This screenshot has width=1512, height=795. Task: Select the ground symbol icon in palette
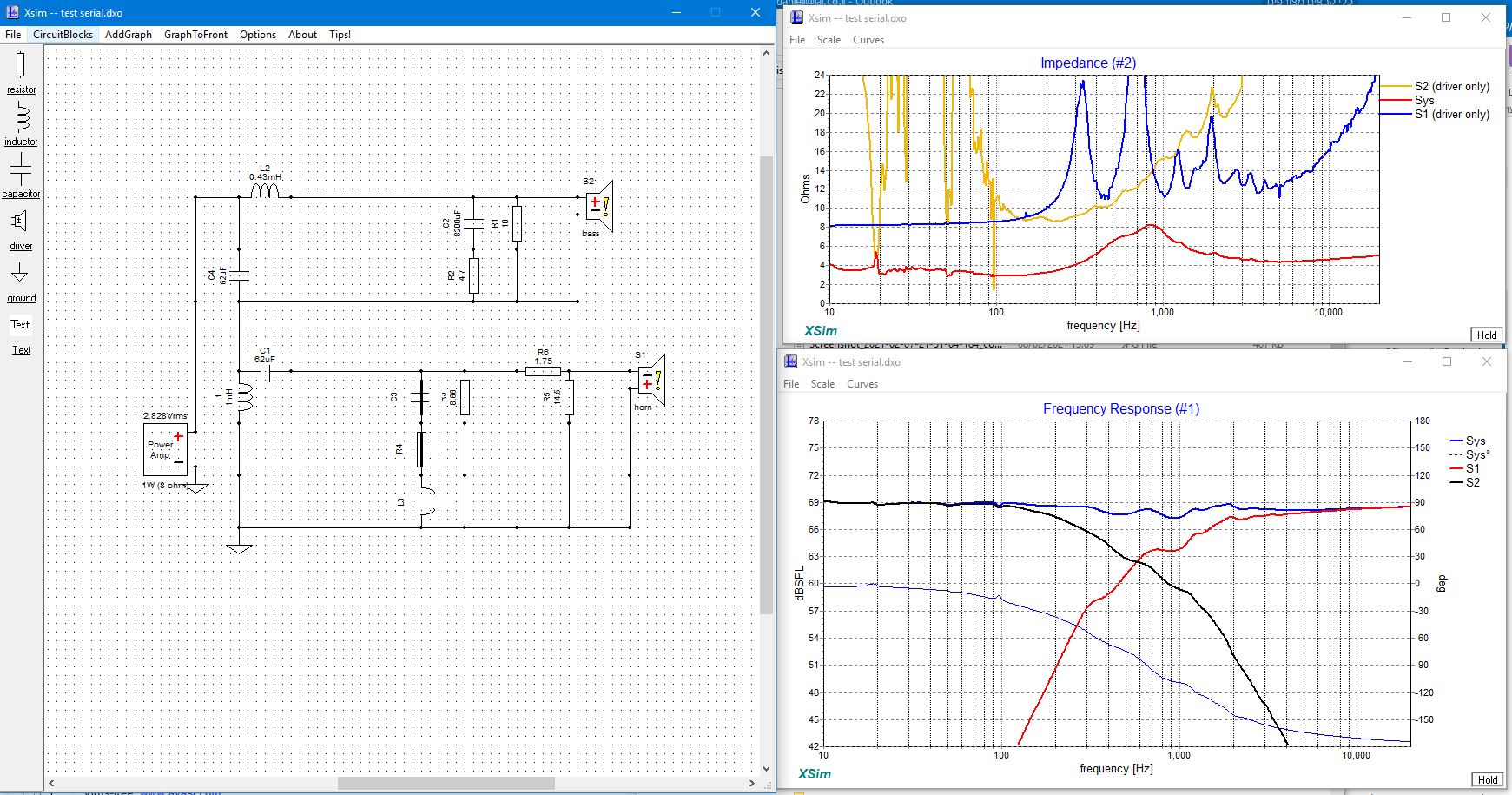tap(20, 272)
